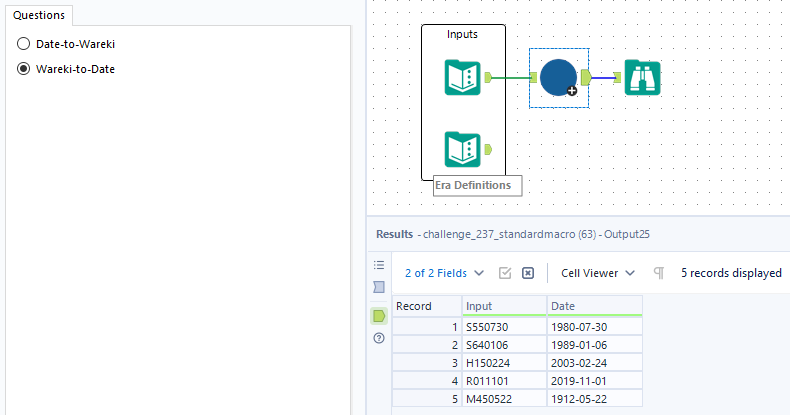Select the date cell 1989-01-06

point(595,345)
